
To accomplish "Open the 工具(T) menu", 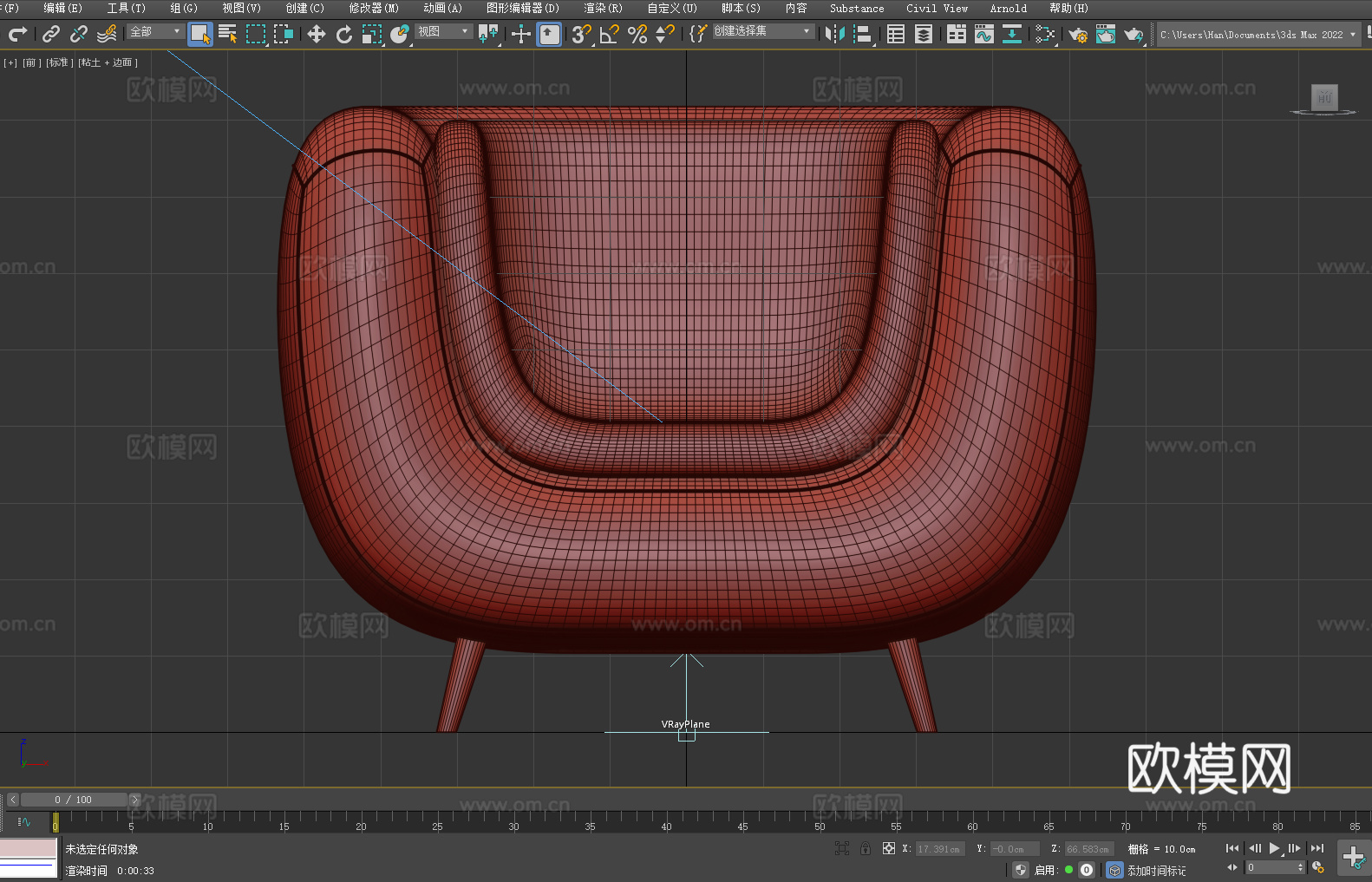I will [126, 8].
